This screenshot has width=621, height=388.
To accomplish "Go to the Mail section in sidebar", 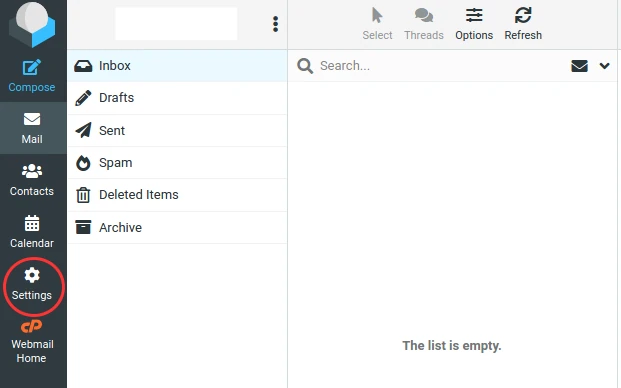I will pyautogui.click(x=32, y=128).
